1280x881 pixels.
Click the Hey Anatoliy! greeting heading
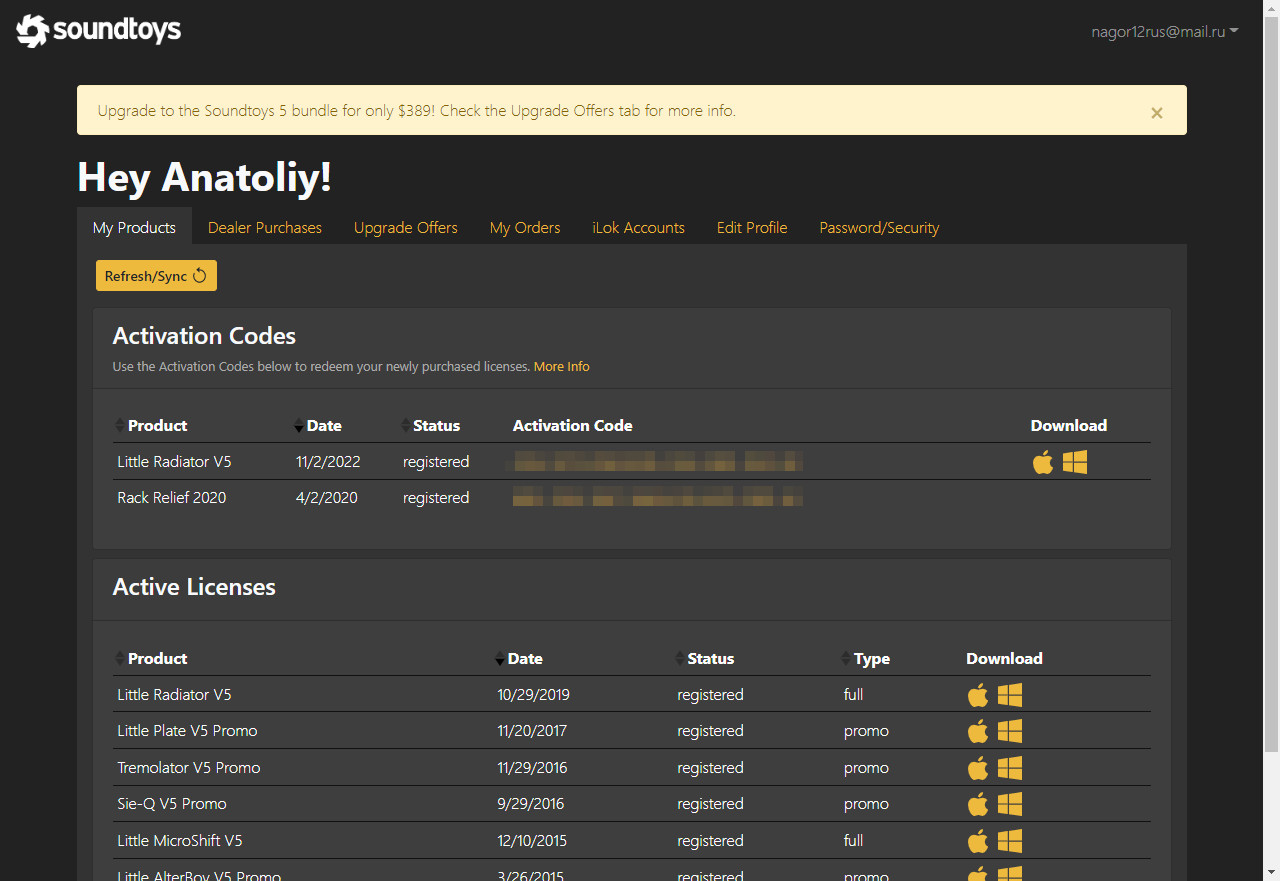(204, 178)
